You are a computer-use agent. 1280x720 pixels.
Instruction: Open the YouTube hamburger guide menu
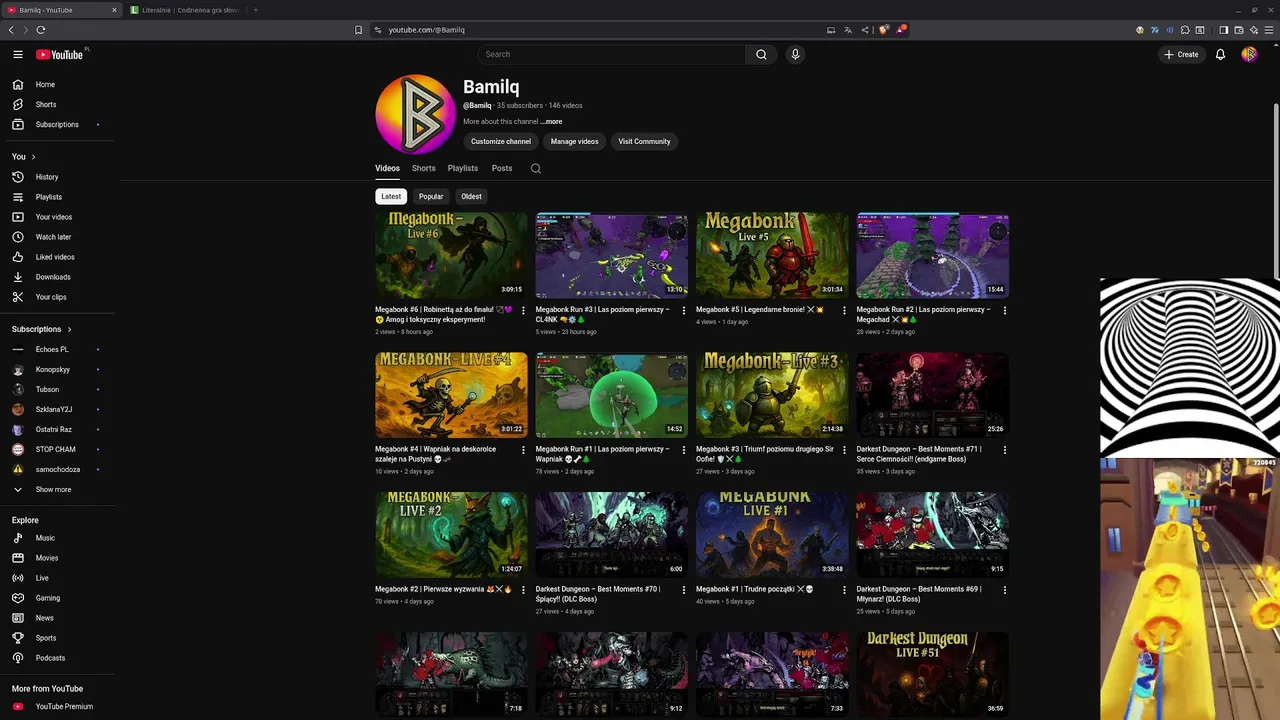tap(18, 54)
